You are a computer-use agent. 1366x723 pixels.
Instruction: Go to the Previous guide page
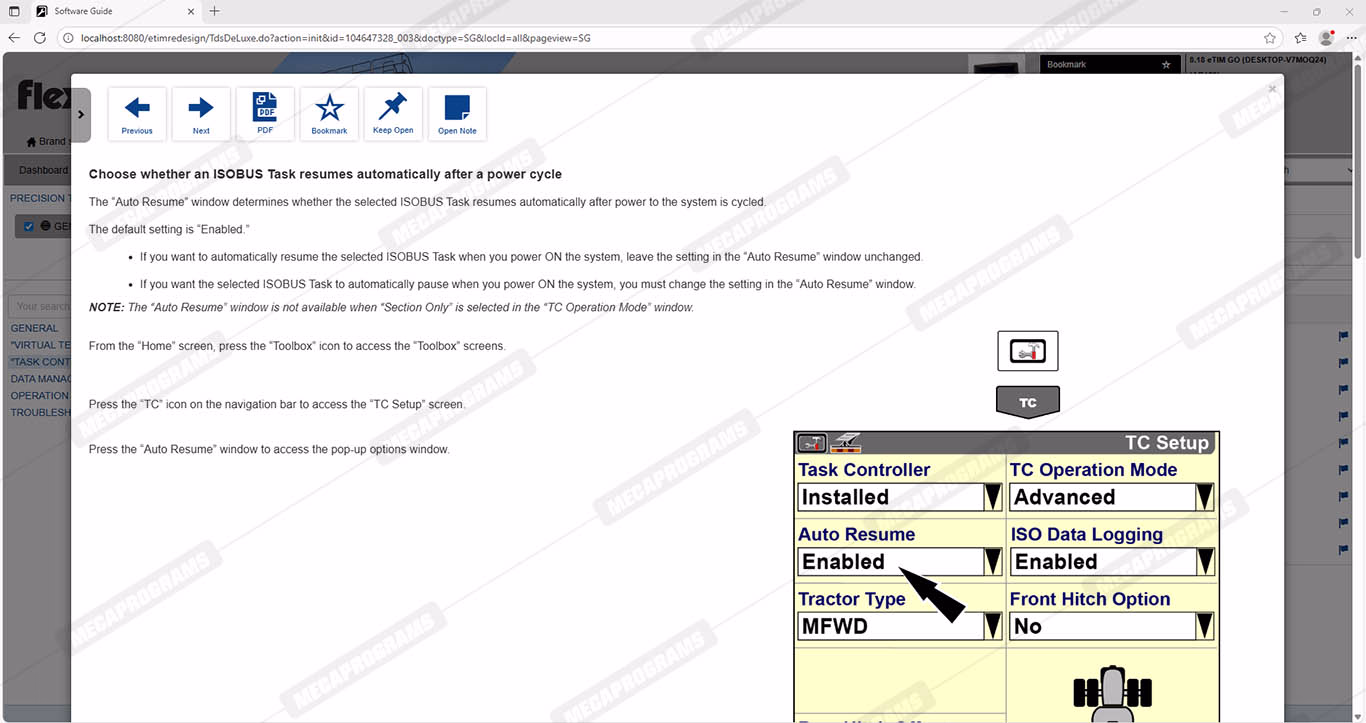[137, 114]
